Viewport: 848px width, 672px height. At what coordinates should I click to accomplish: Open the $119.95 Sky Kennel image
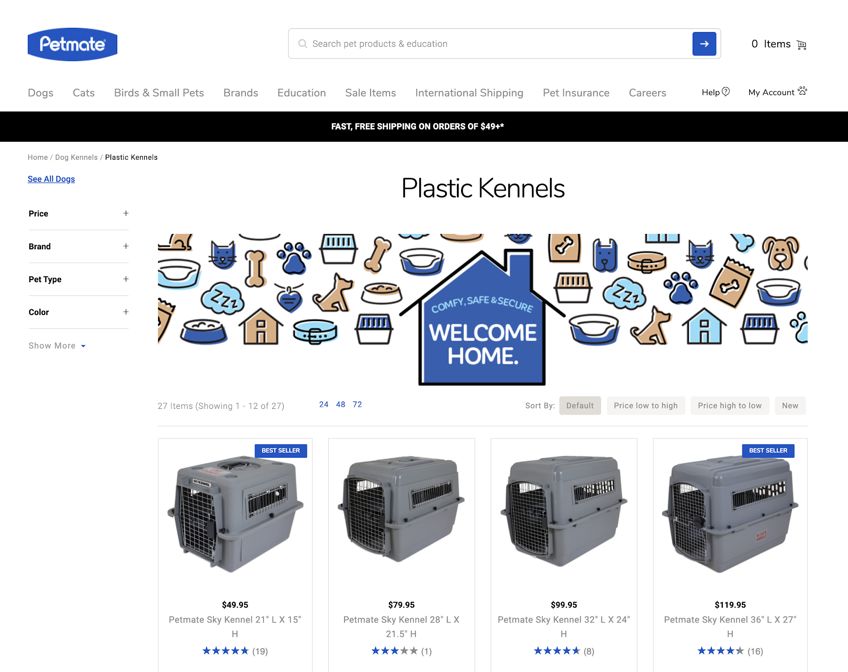point(730,514)
